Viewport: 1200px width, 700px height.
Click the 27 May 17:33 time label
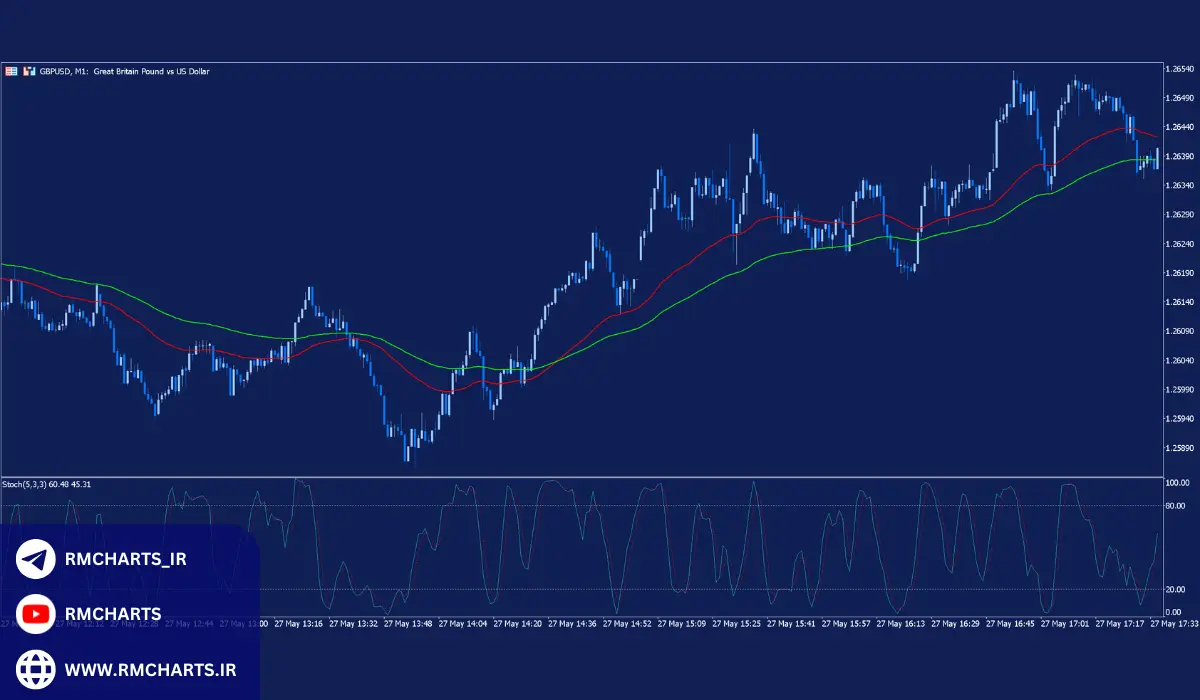click(1174, 623)
